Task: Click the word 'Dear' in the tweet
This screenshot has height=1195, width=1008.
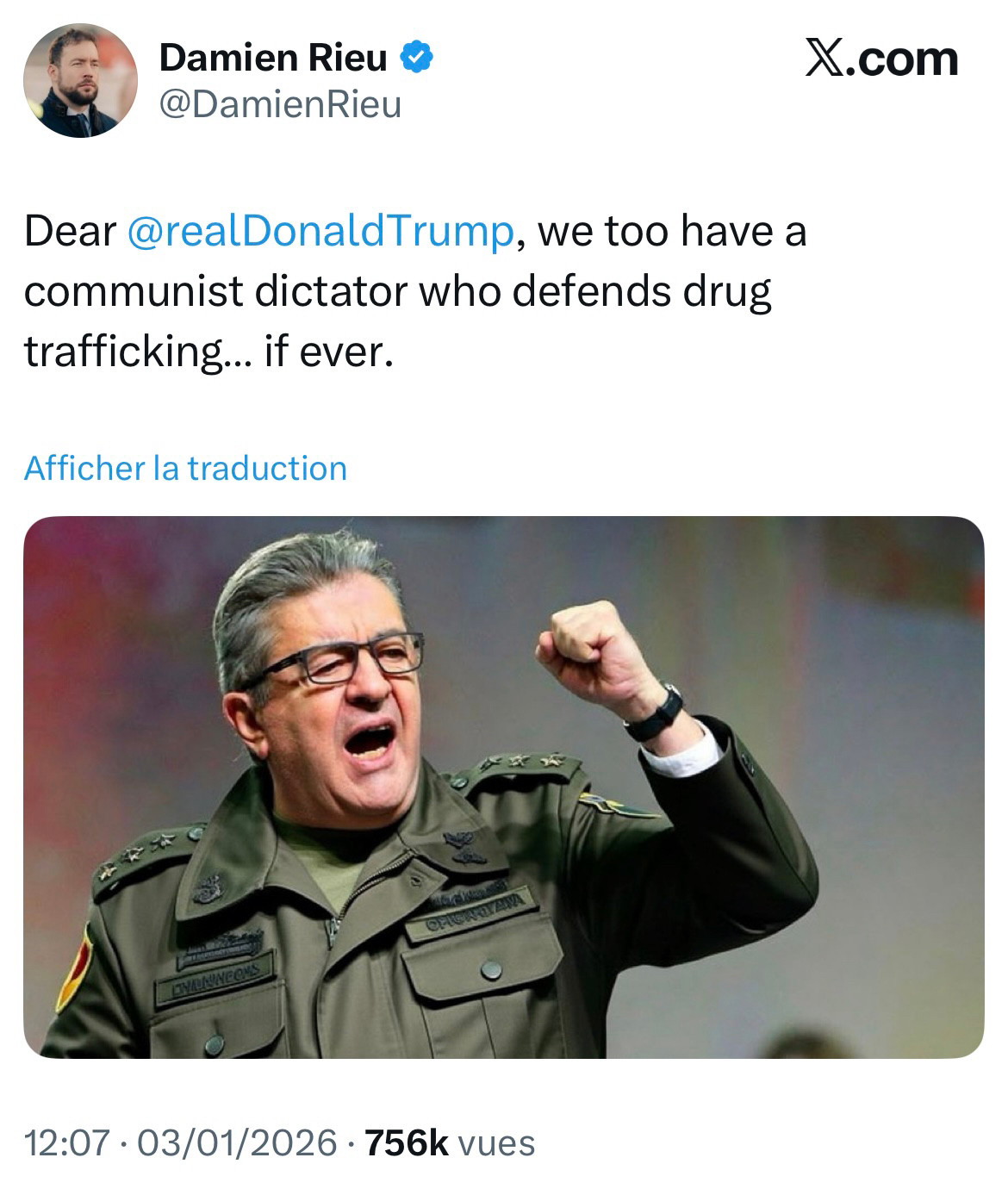Action: 70,231
